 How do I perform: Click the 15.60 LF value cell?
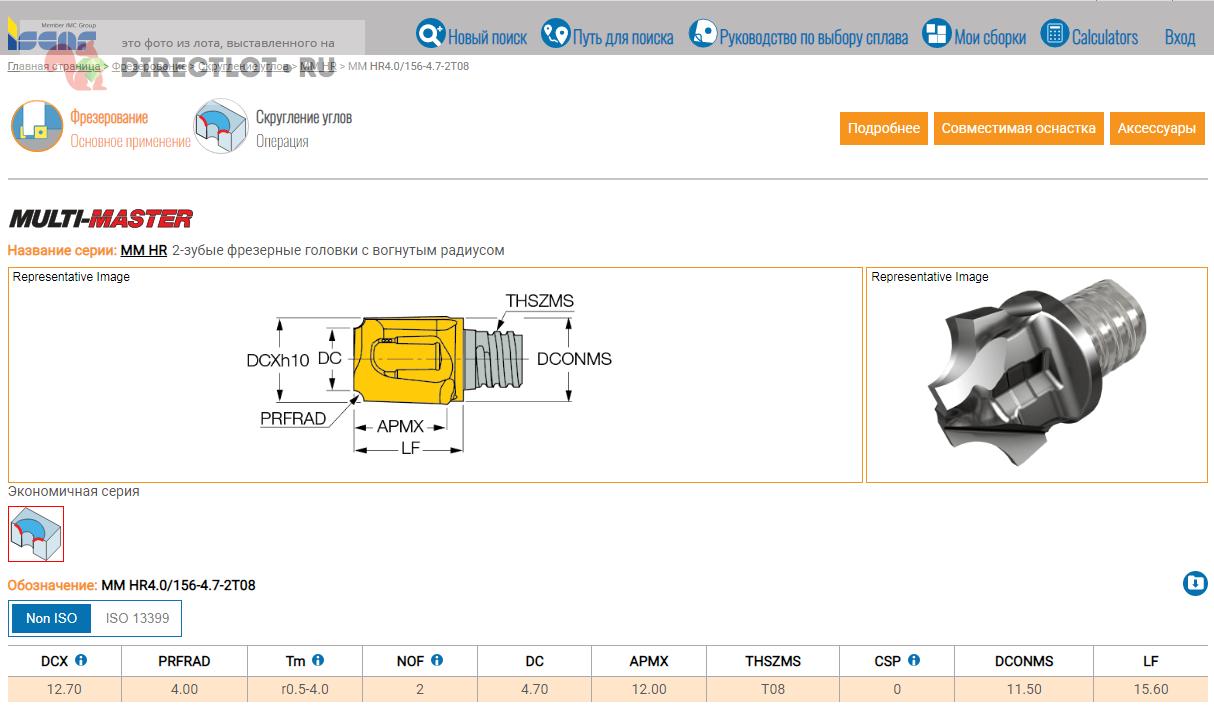click(1151, 689)
